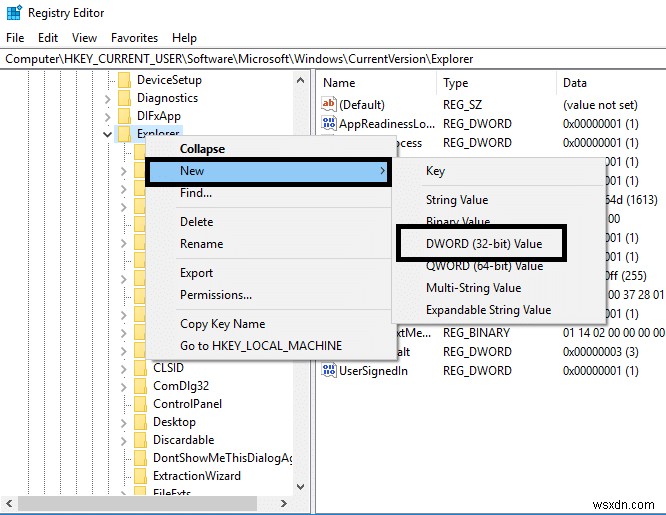Select the UserSignedIn value name
The image size is (666, 515).
pyautogui.click(x=373, y=371)
